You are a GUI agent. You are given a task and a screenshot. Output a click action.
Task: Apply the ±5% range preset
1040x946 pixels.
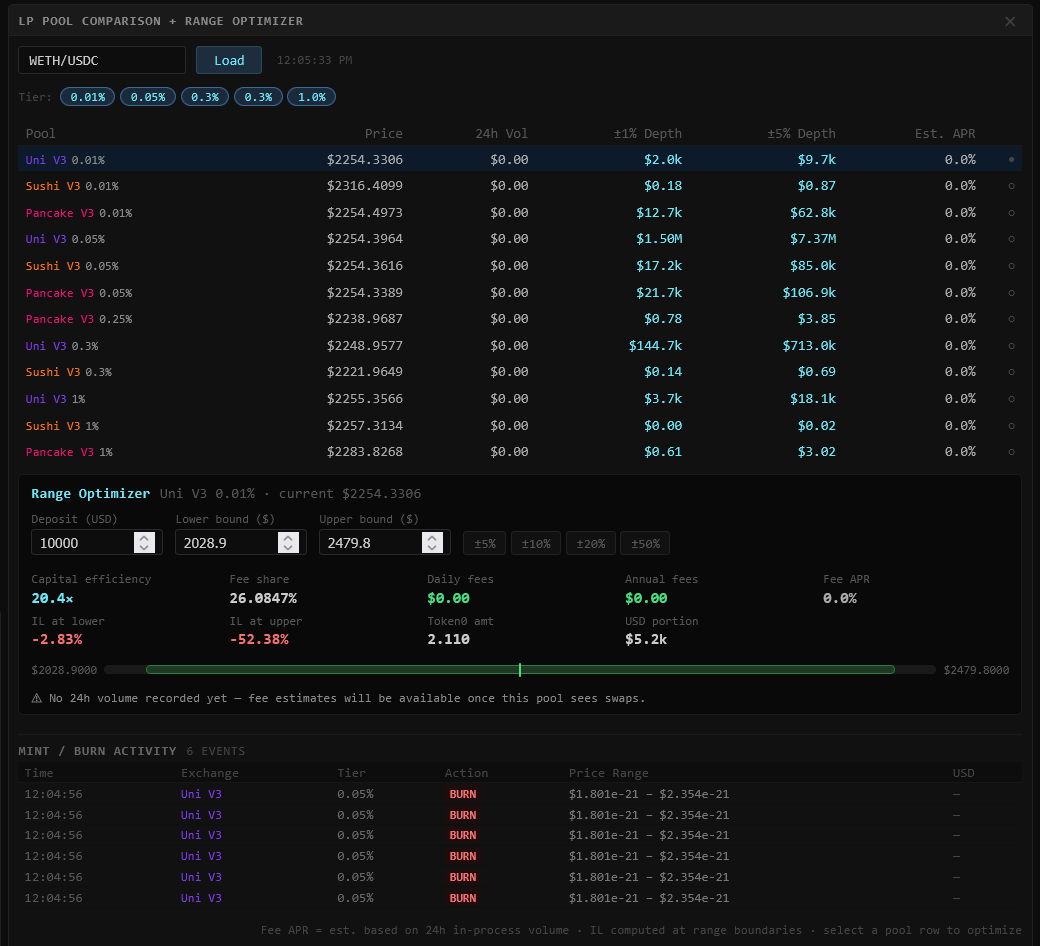tap(484, 543)
